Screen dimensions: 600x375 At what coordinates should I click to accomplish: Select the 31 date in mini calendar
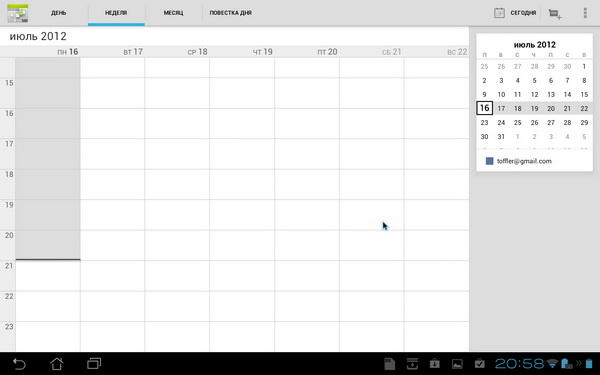[x=501, y=137]
